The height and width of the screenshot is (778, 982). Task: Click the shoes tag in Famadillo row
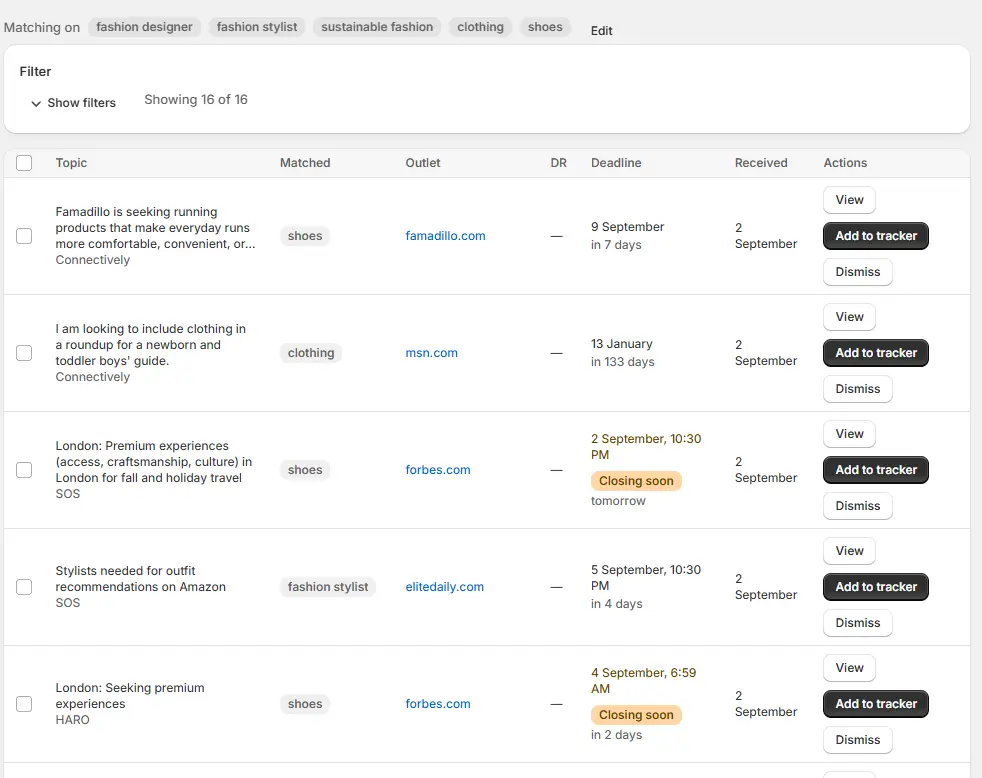click(x=305, y=236)
